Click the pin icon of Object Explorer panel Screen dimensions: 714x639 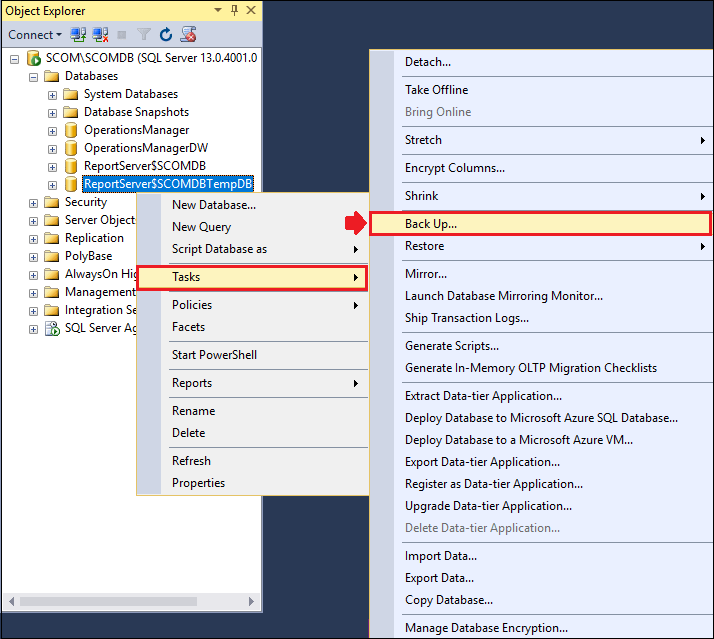[x=235, y=10]
